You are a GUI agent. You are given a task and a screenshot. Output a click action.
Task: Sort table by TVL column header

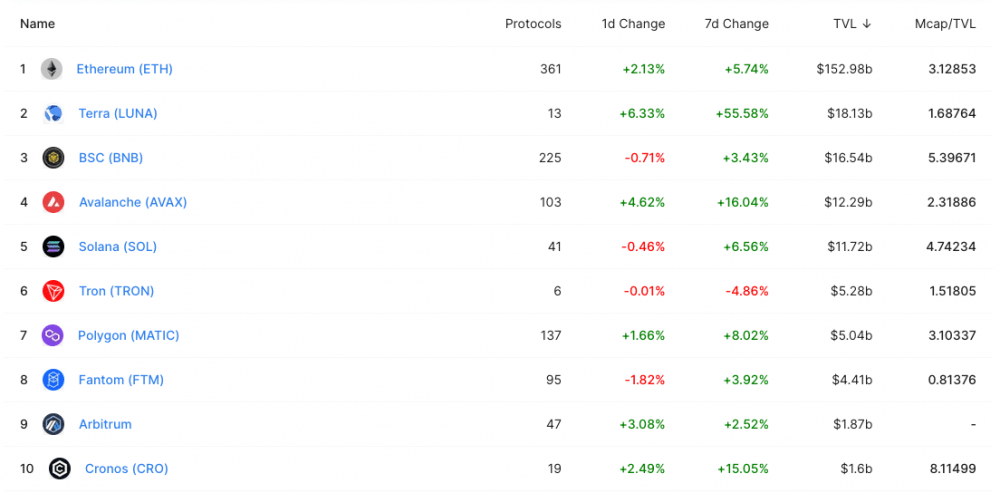click(x=852, y=24)
